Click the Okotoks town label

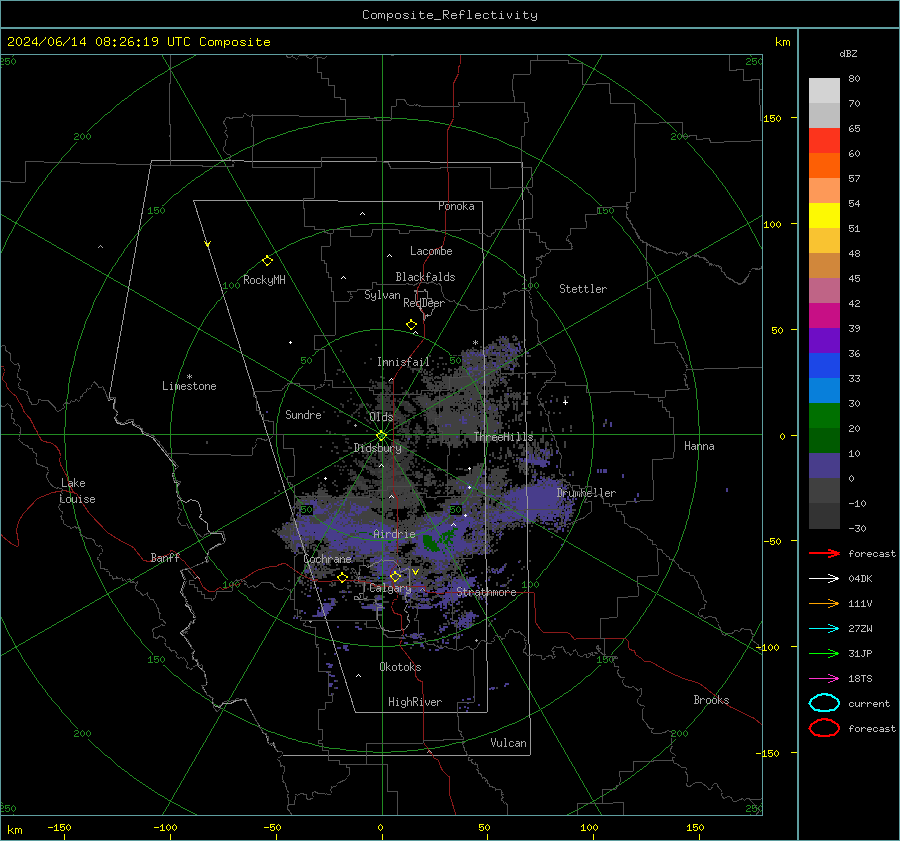tap(400, 667)
